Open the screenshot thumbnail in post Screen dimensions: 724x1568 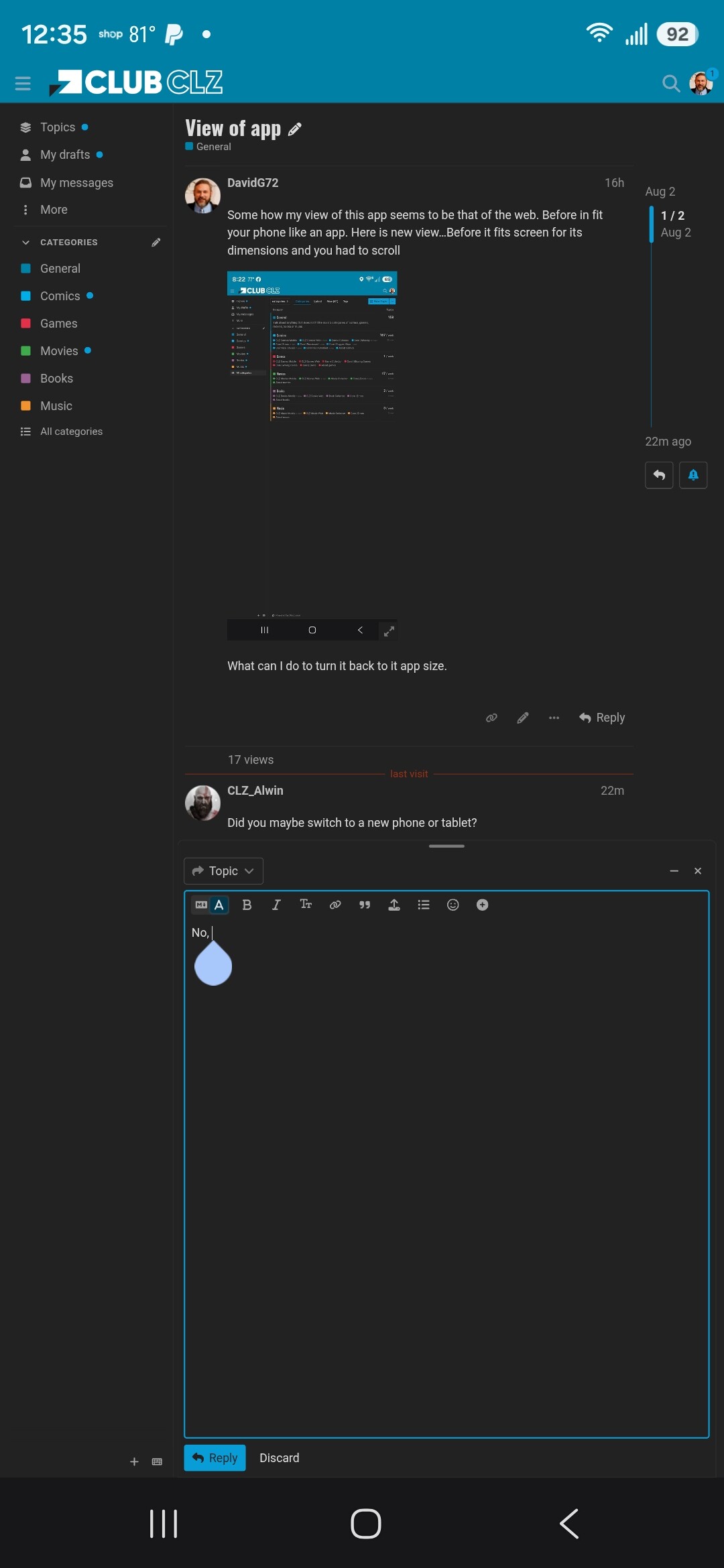pos(312,456)
